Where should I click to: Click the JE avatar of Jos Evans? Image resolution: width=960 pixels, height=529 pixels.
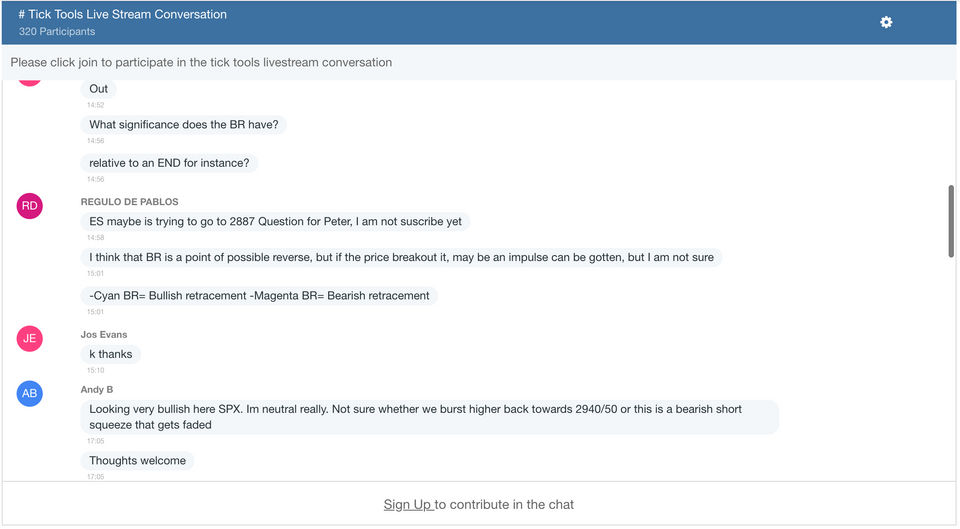30,339
